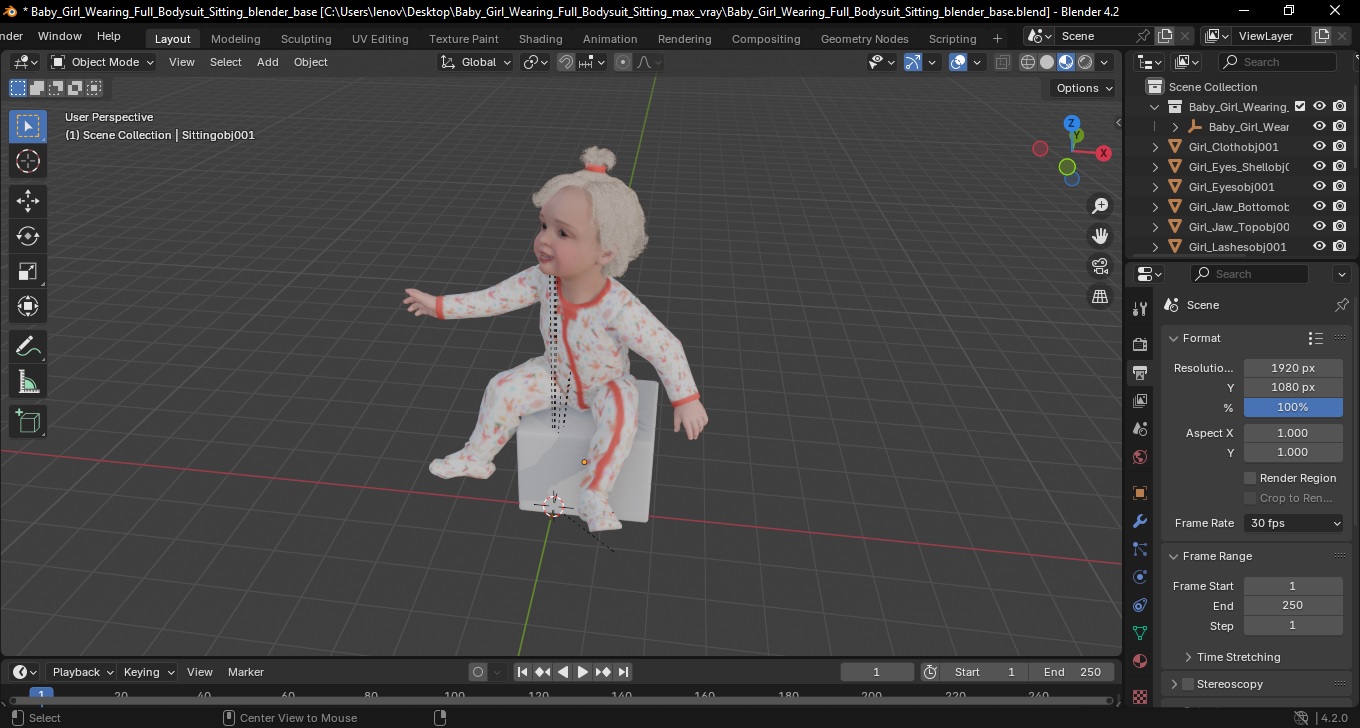Switch to Sculpting workspace tab
Image resolution: width=1360 pixels, height=728 pixels.
click(x=306, y=39)
